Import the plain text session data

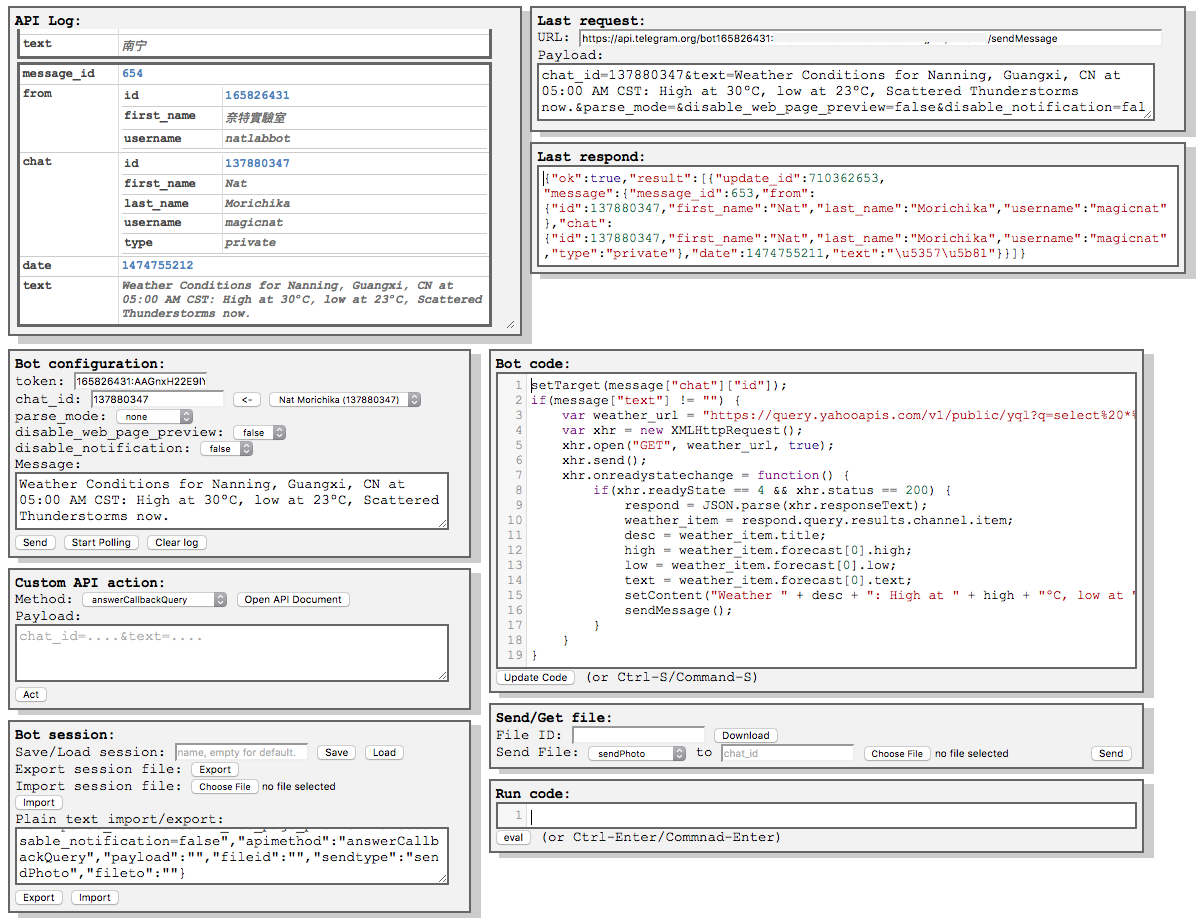[95, 897]
